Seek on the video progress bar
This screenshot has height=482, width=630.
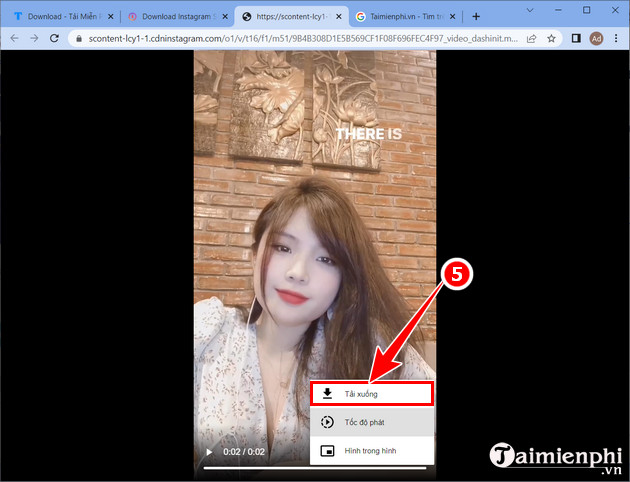point(315,468)
